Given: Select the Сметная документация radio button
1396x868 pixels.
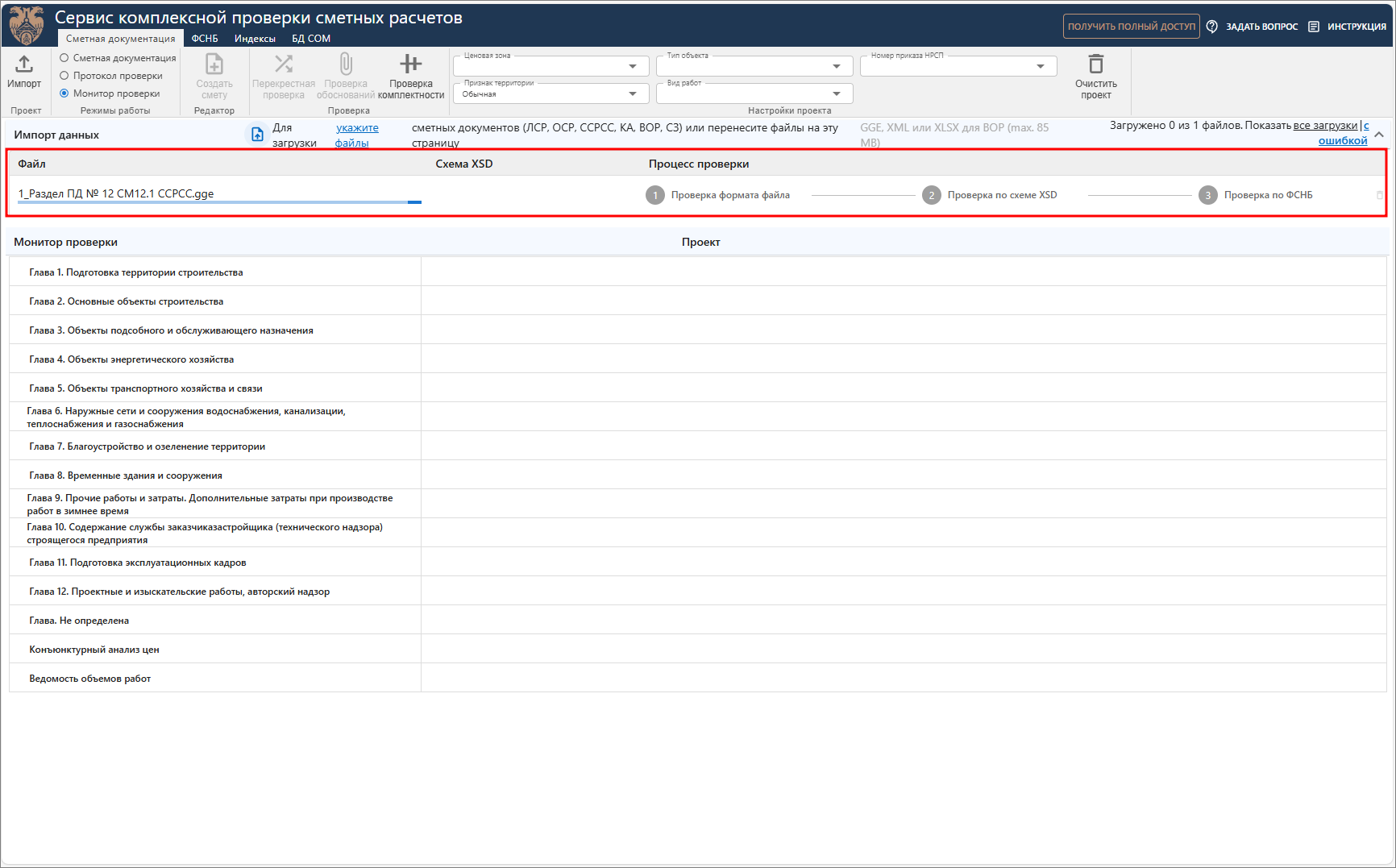Looking at the screenshot, I should click(x=64, y=58).
